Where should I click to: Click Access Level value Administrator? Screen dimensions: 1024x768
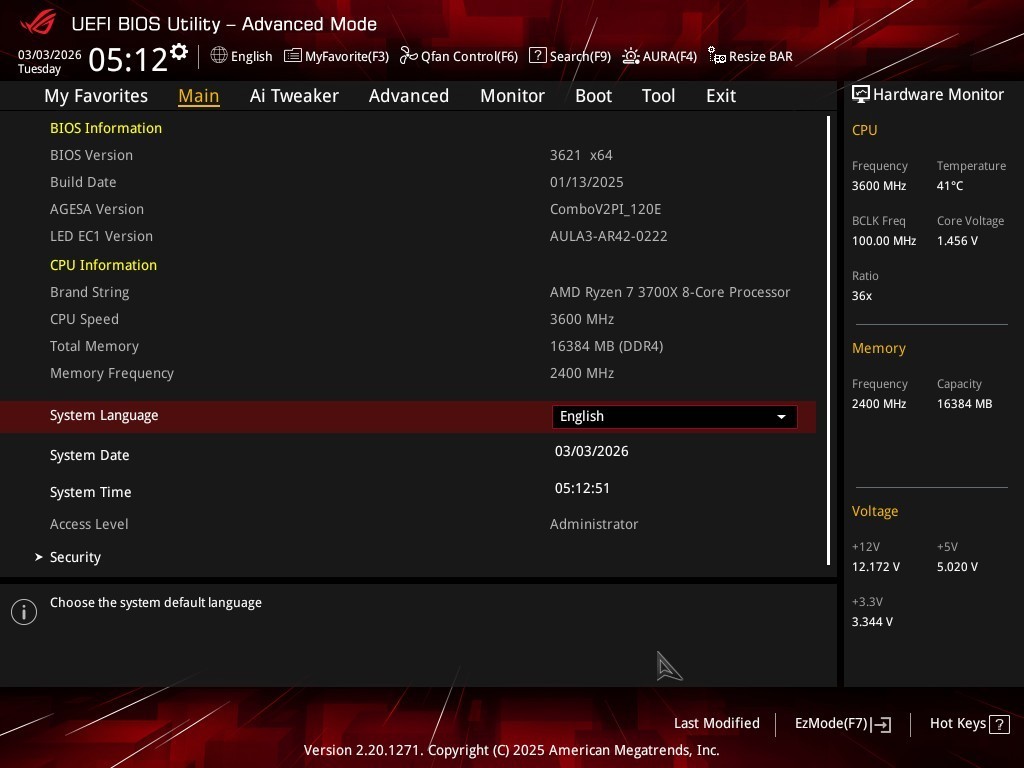594,524
